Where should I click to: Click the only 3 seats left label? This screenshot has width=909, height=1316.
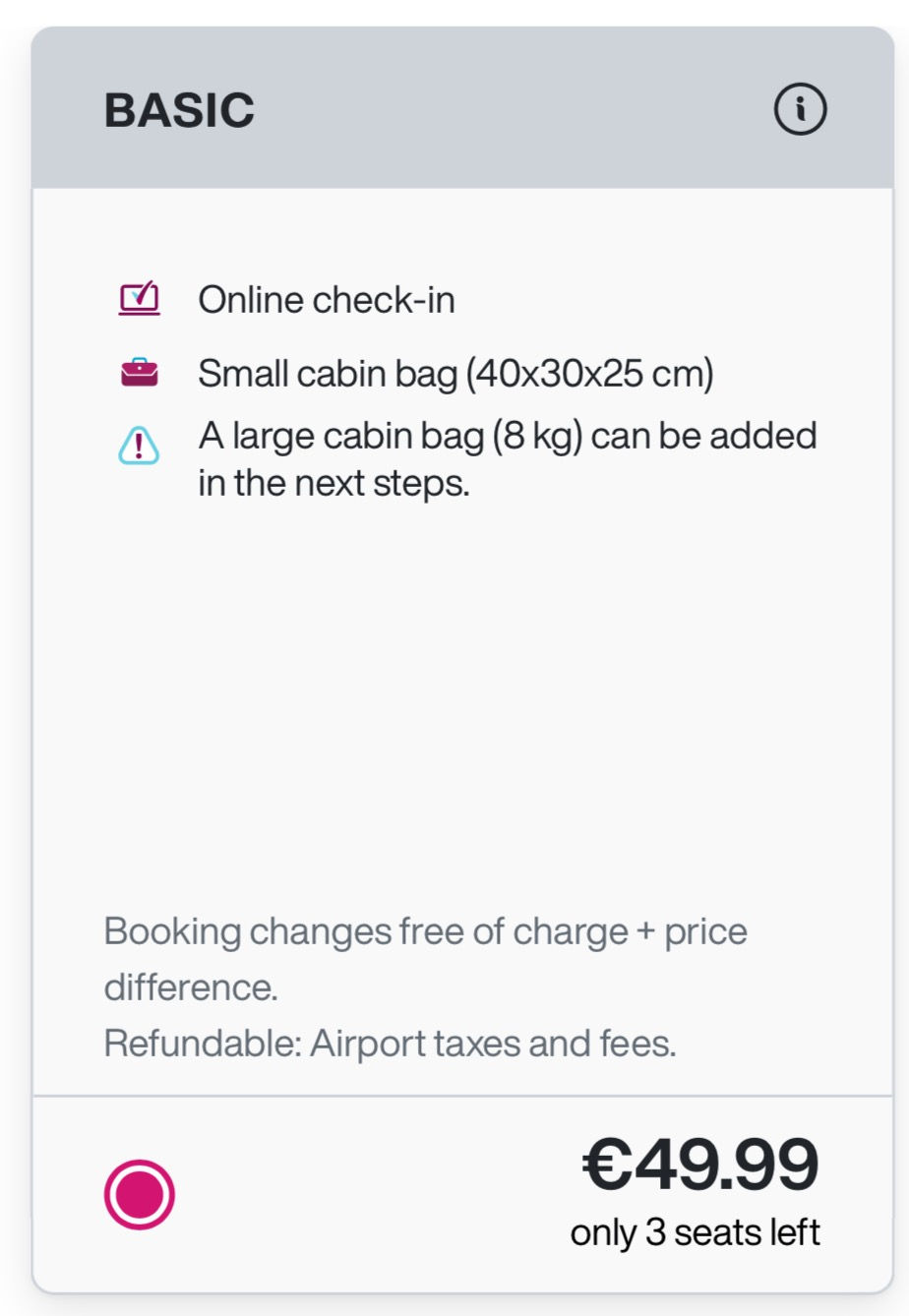695,1232
